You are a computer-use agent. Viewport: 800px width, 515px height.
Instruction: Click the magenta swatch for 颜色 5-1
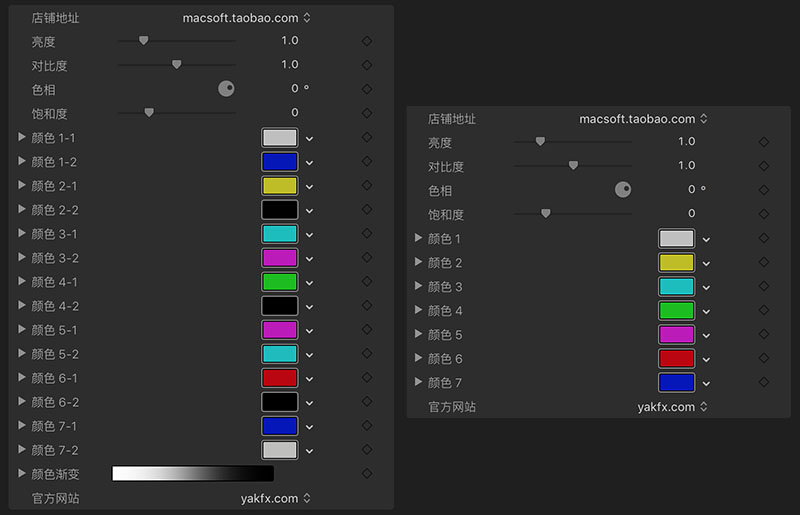280,330
